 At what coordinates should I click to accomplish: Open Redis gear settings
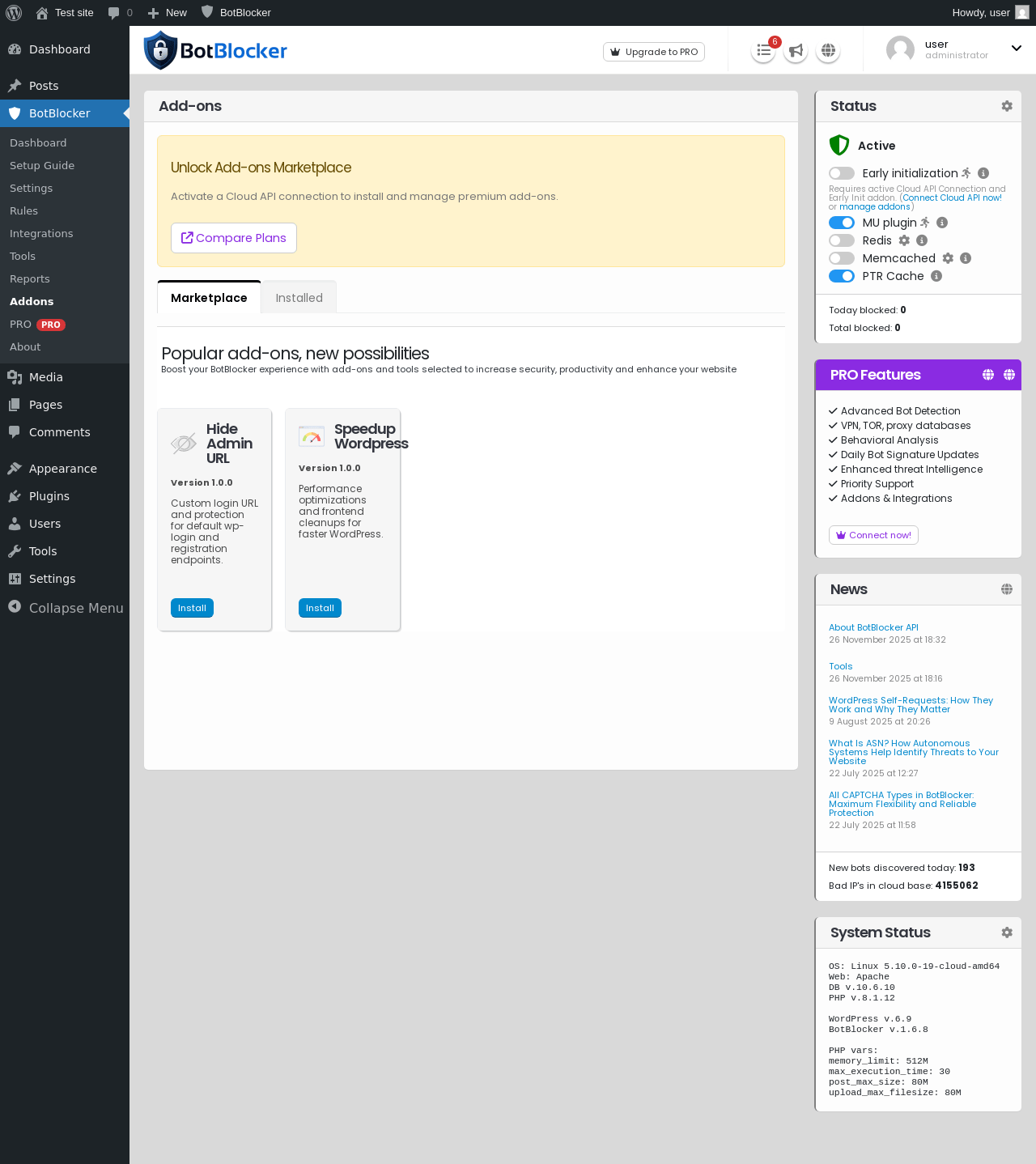coord(904,240)
